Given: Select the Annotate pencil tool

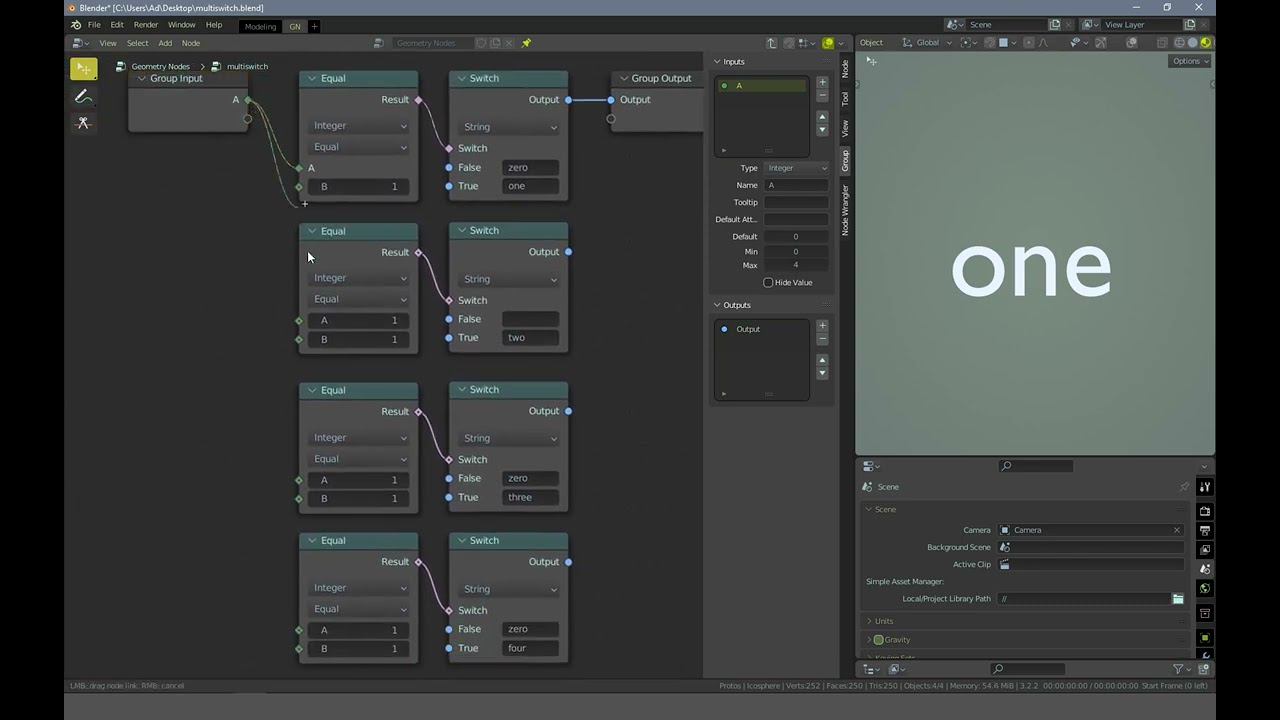Looking at the screenshot, I should pyautogui.click(x=83, y=96).
